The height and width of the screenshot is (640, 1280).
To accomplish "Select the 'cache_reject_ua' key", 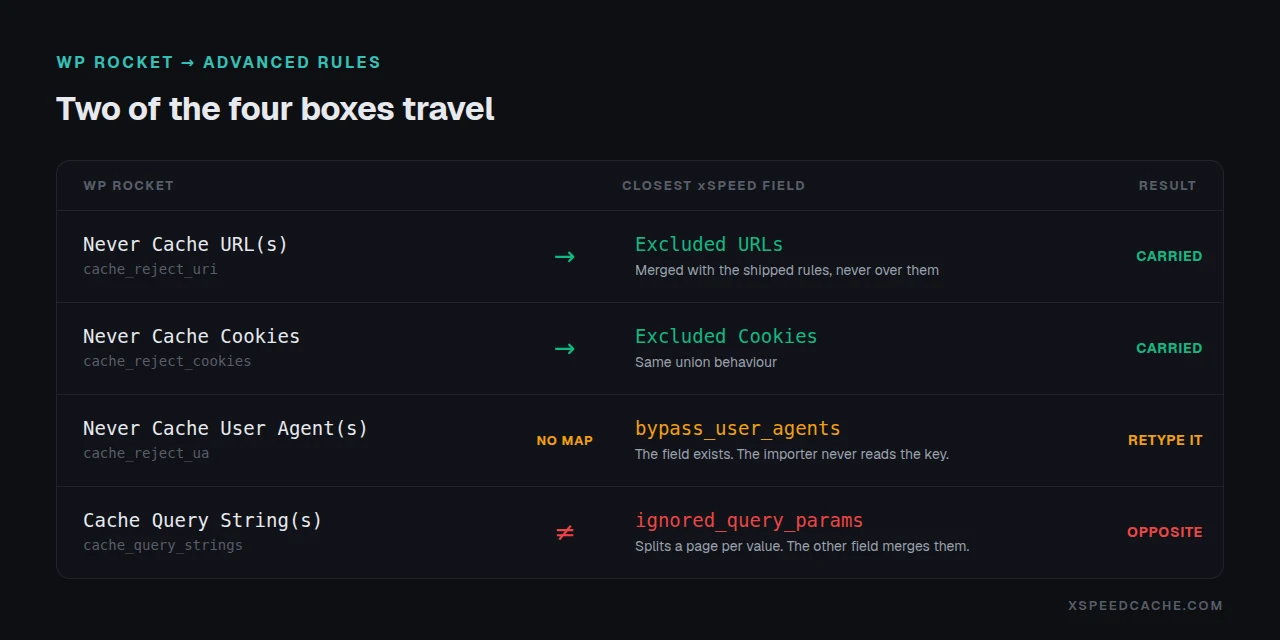I will click(x=146, y=454).
